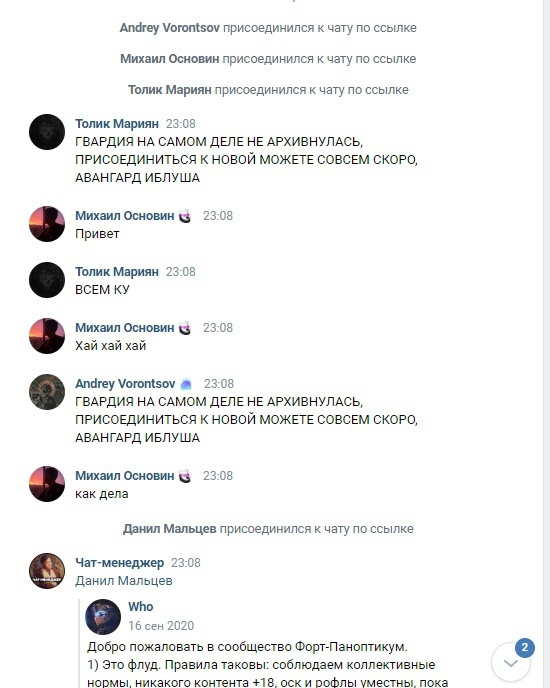Click the emoji status icon above "как дела"
This screenshot has width=550, height=688.
point(185,476)
